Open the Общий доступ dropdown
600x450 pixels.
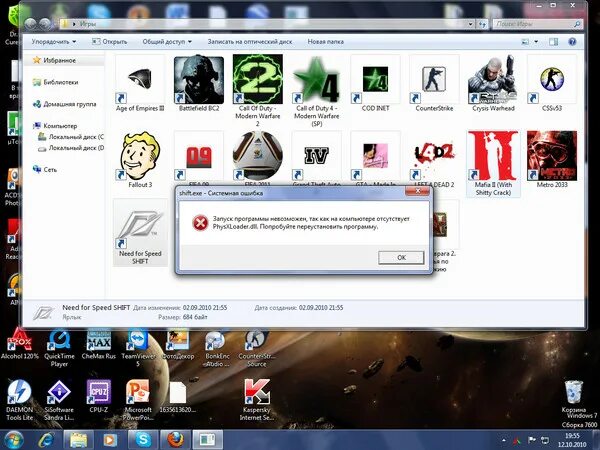(x=167, y=41)
